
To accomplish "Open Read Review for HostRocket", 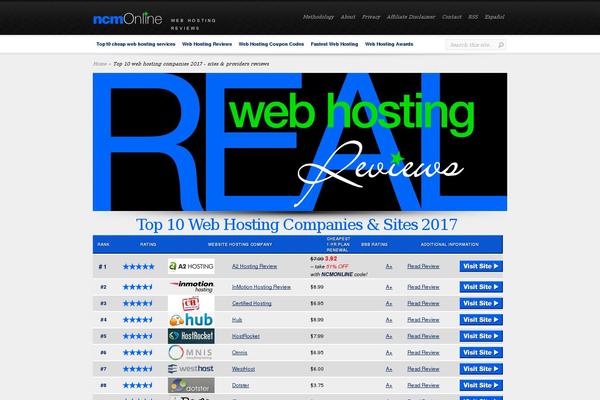I will (x=423, y=336).
